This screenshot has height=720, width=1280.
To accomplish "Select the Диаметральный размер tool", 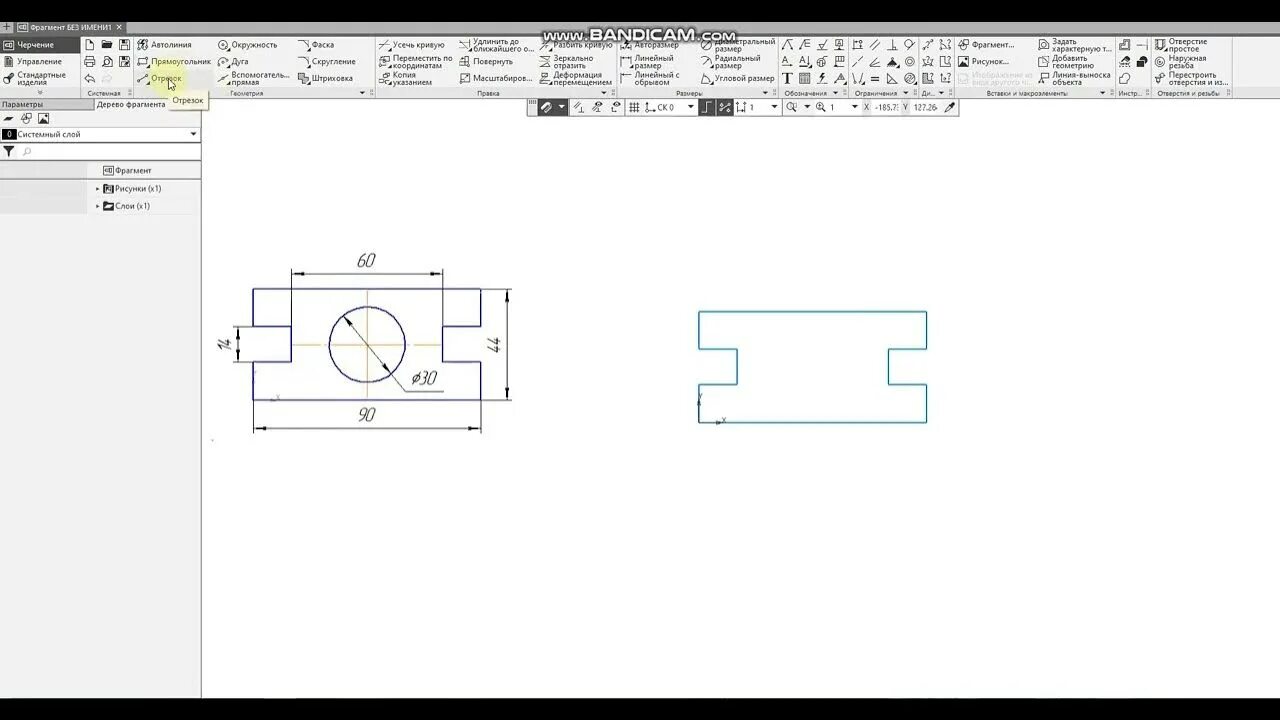I will click(738, 45).
